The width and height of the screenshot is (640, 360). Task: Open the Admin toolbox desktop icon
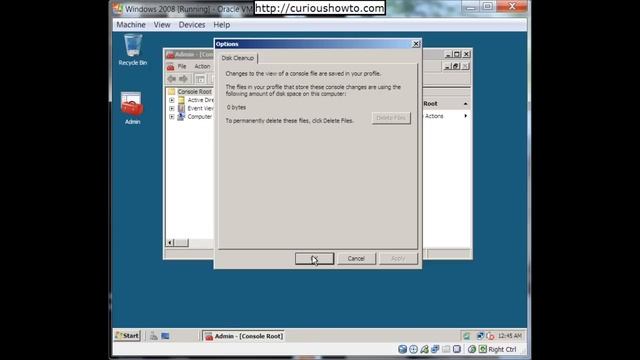pyautogui.click(x=132, y=108)
